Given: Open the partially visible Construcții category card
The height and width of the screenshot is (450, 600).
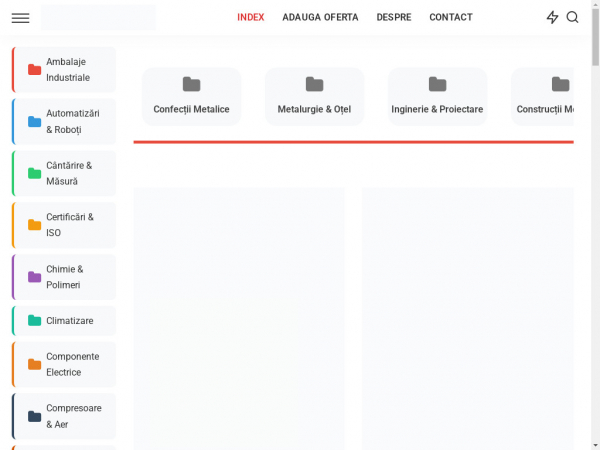Looking at the screenshot, I should [545, 97].
